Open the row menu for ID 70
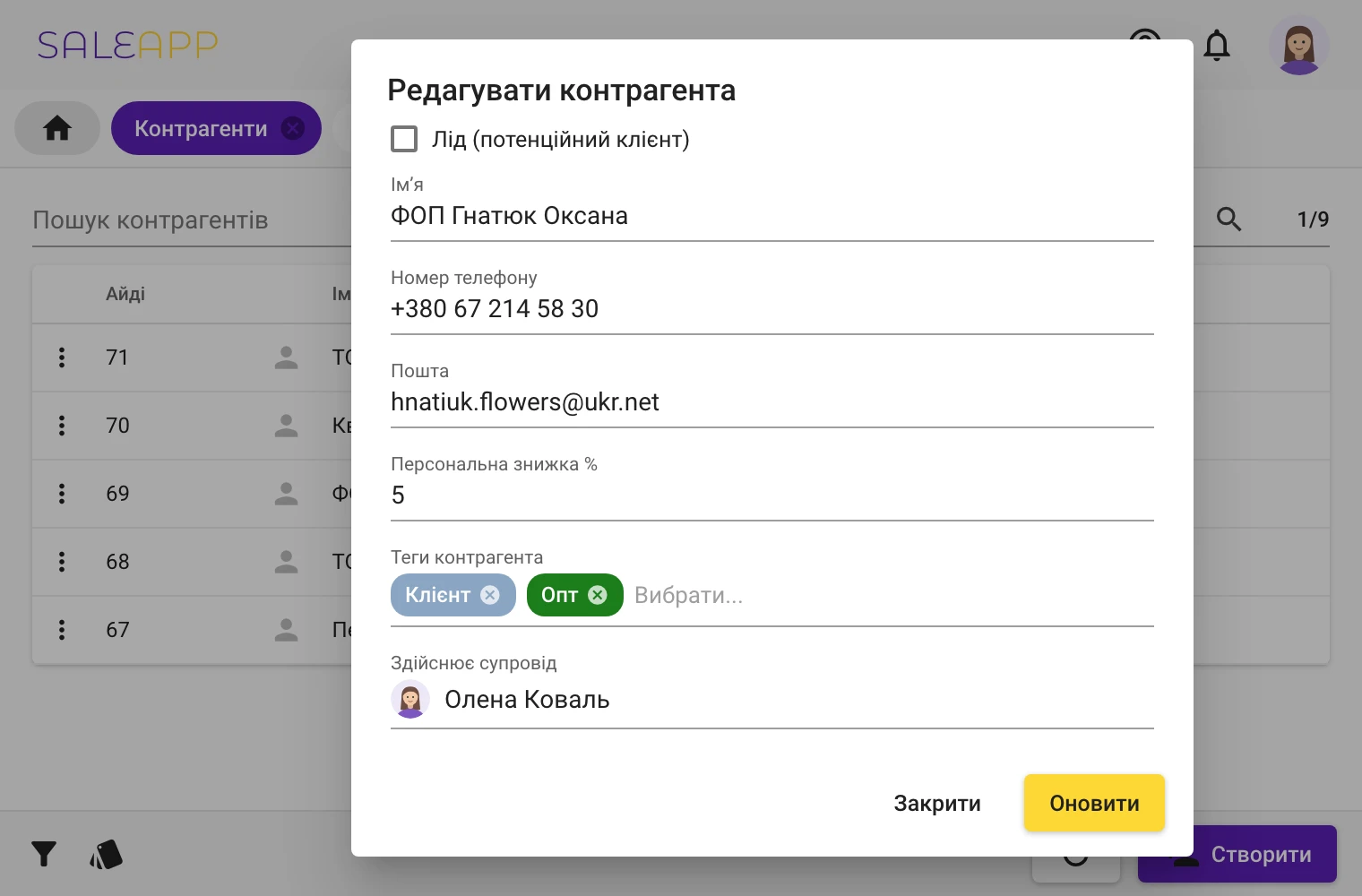The height and width of the screenshot is (896, 1362). pos(62,426)
